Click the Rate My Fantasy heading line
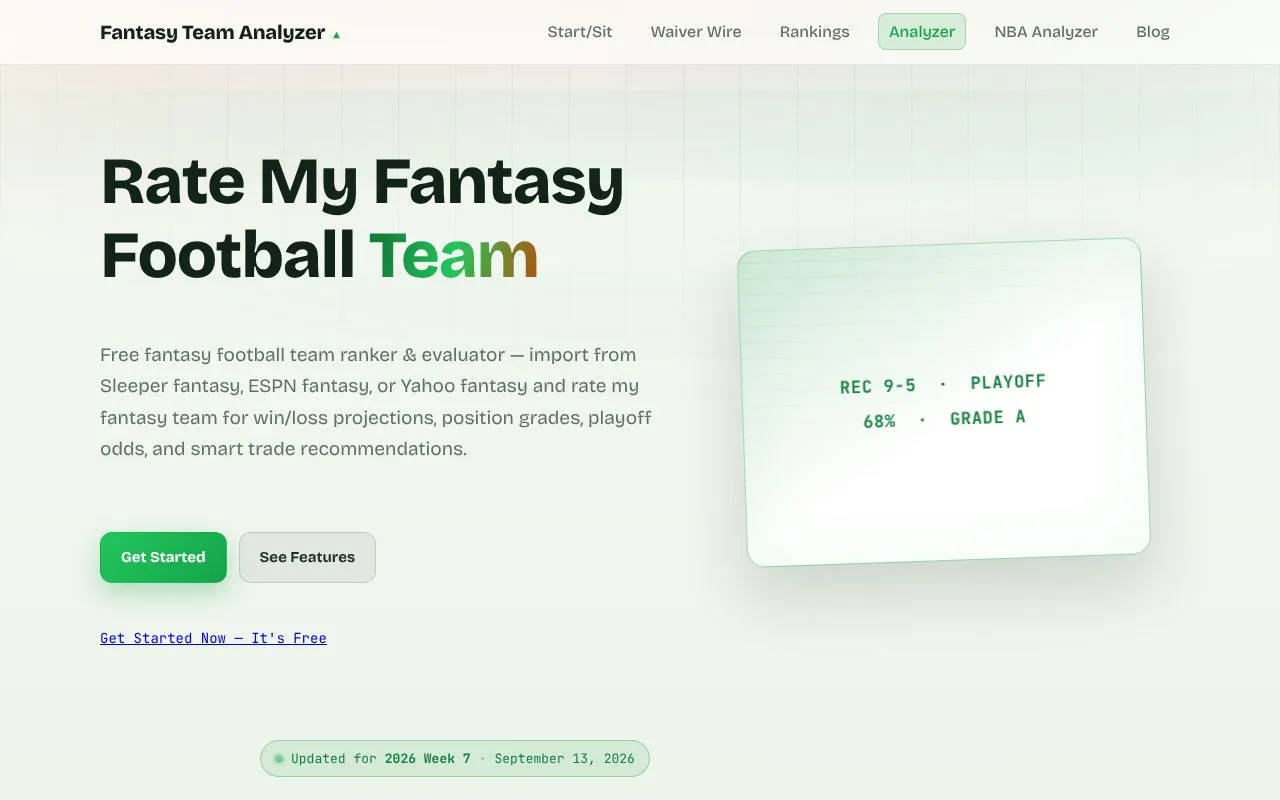The image size is (1280, 800). (362, 182)
